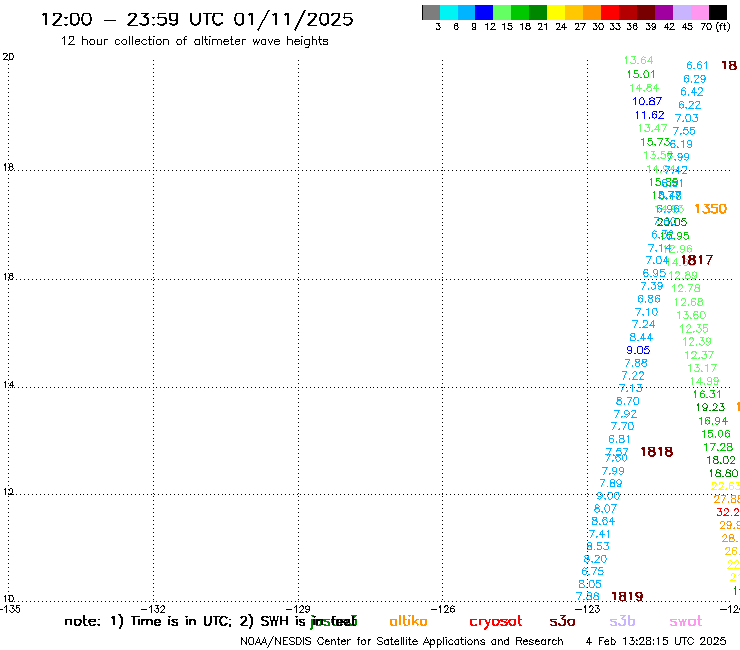Click the wave height value '6.61'
The height and width of the screenshot is (650, 740).
(x=697, y=65)
